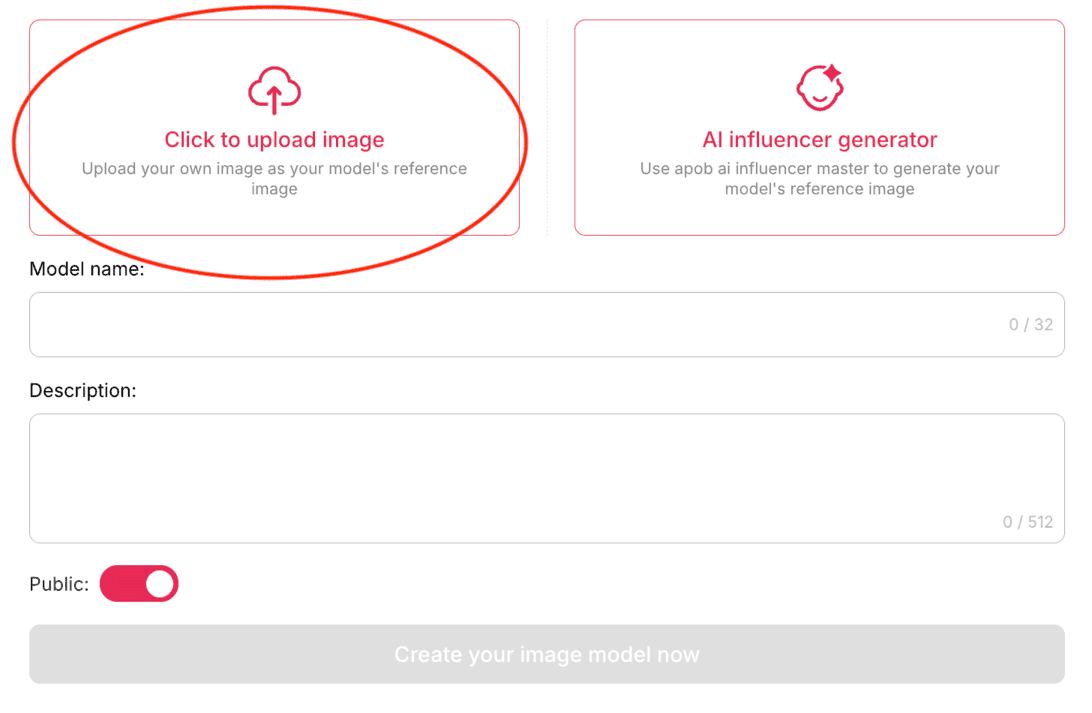
Task: Select the smiling face in the generator panel
Action: coord(815,95)
